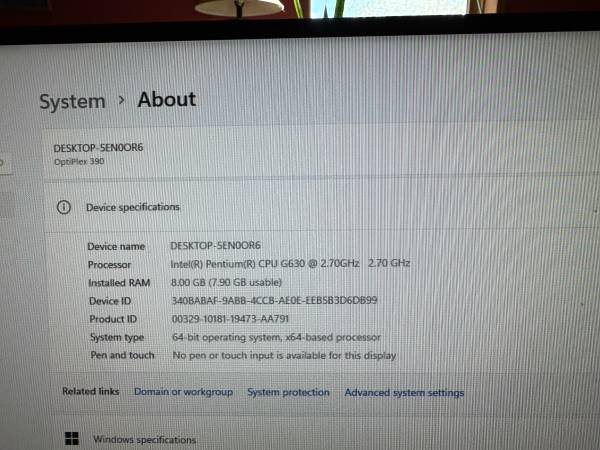Select the DESKTOP-5EN0OR6 name in the header card
600x450 pixels.
[98, 147]
